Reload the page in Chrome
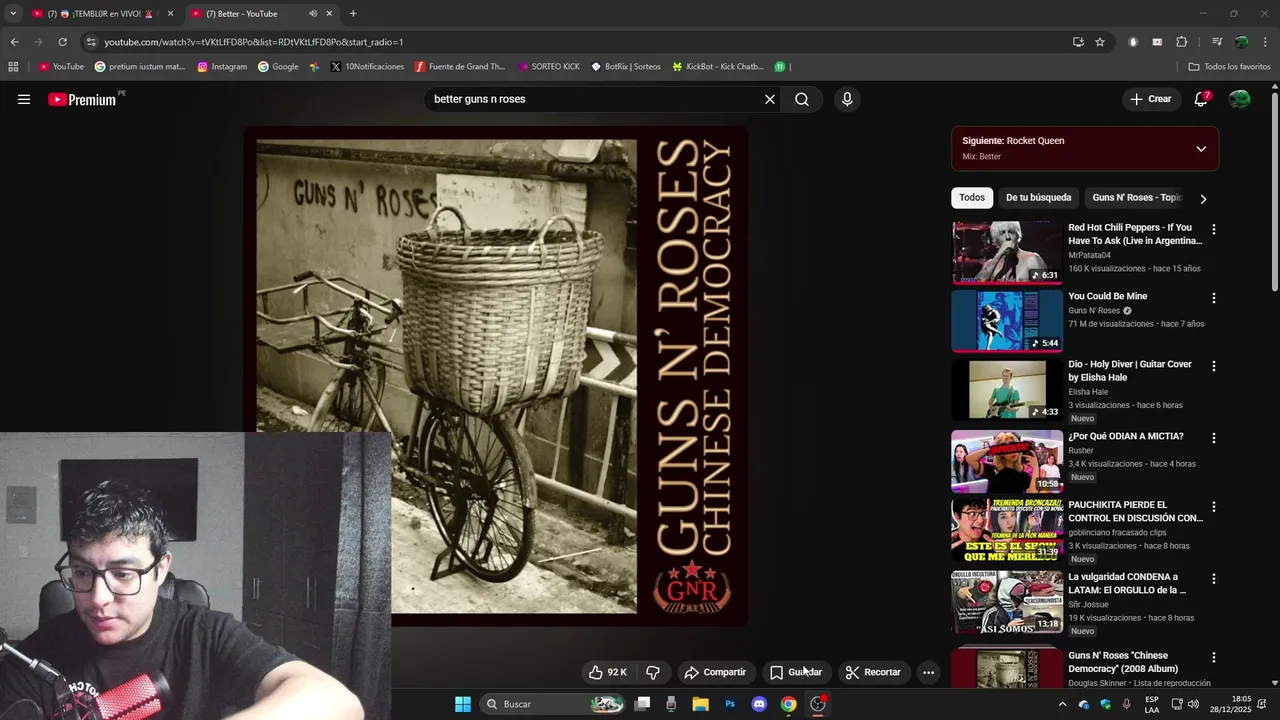1280x720 pixels. 62,42
